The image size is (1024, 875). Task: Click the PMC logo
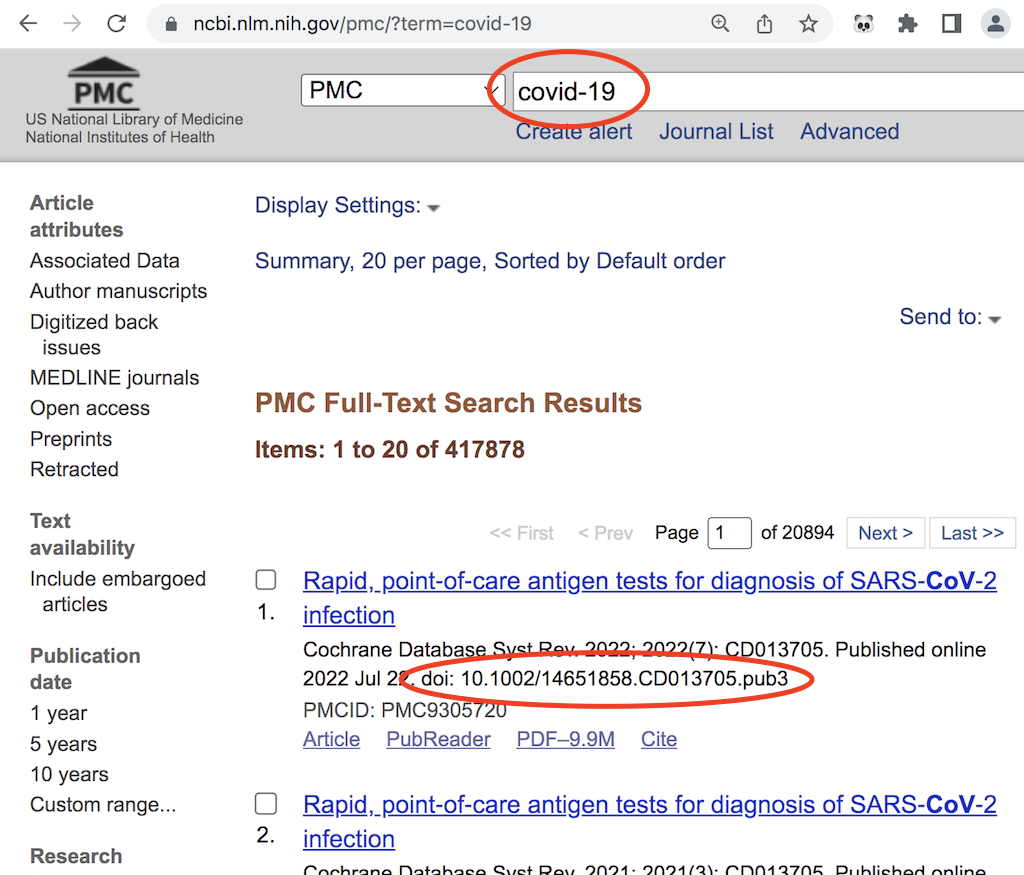[104, 86]
